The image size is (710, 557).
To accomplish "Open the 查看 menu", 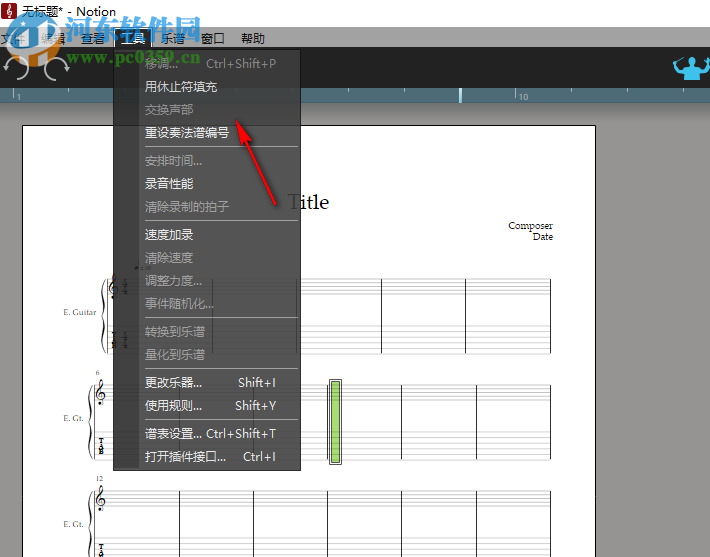I will tap(92, 38).
